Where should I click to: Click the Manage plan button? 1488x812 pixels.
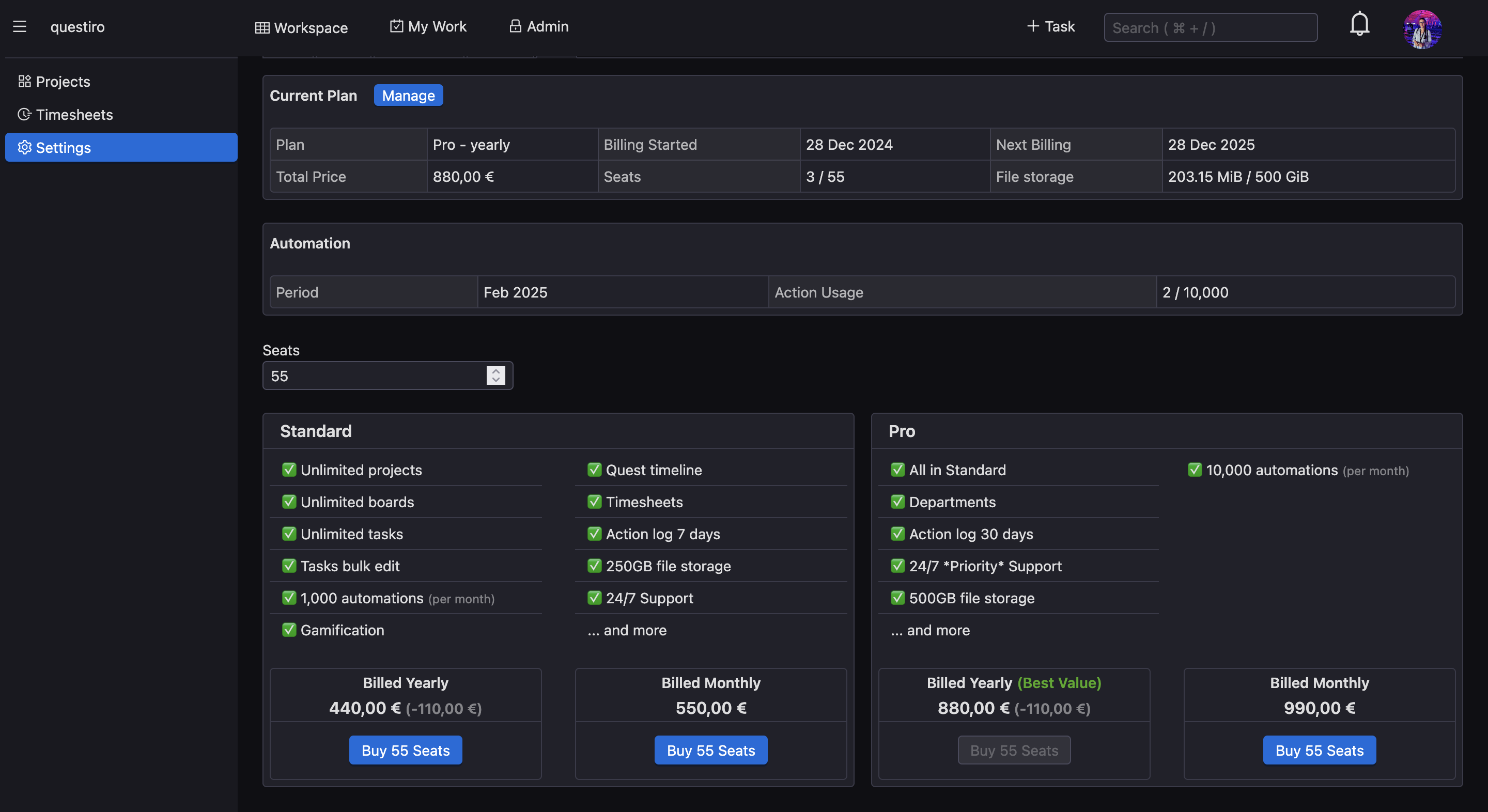[x=408, y=95]
